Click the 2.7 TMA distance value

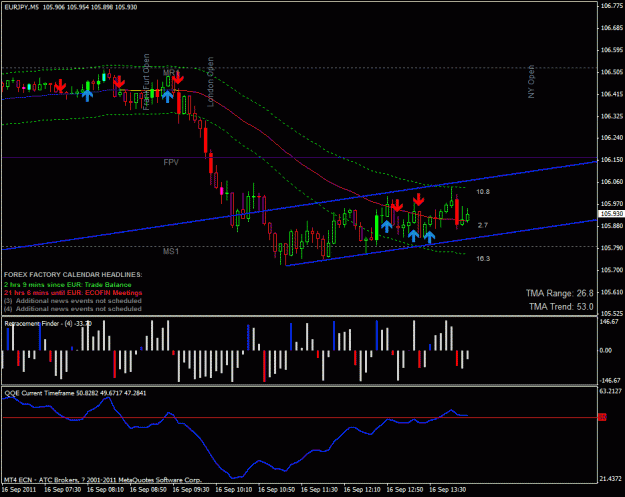click(483, 225)
